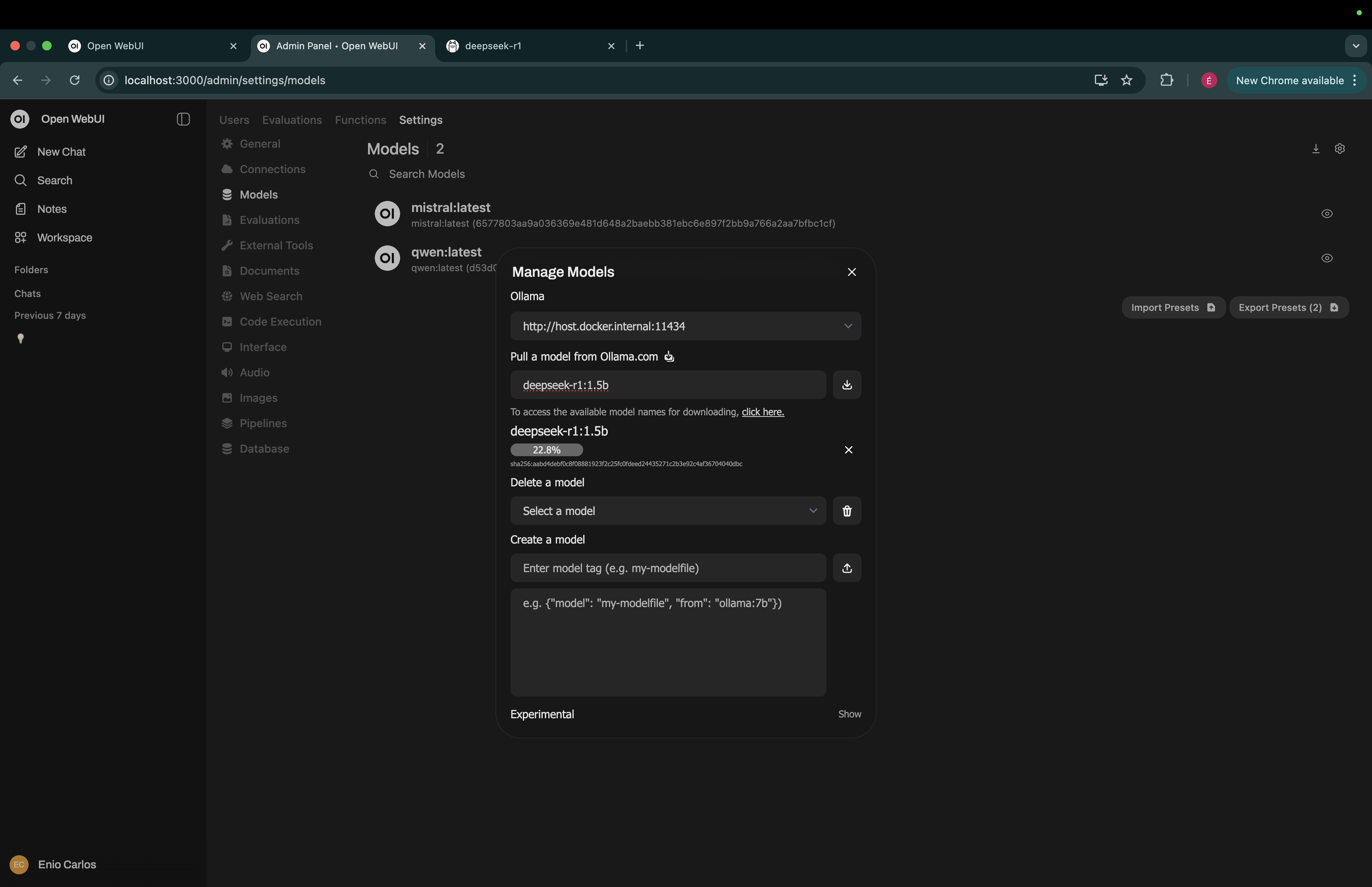Open the Select a model dropdown

coord(668,511)
